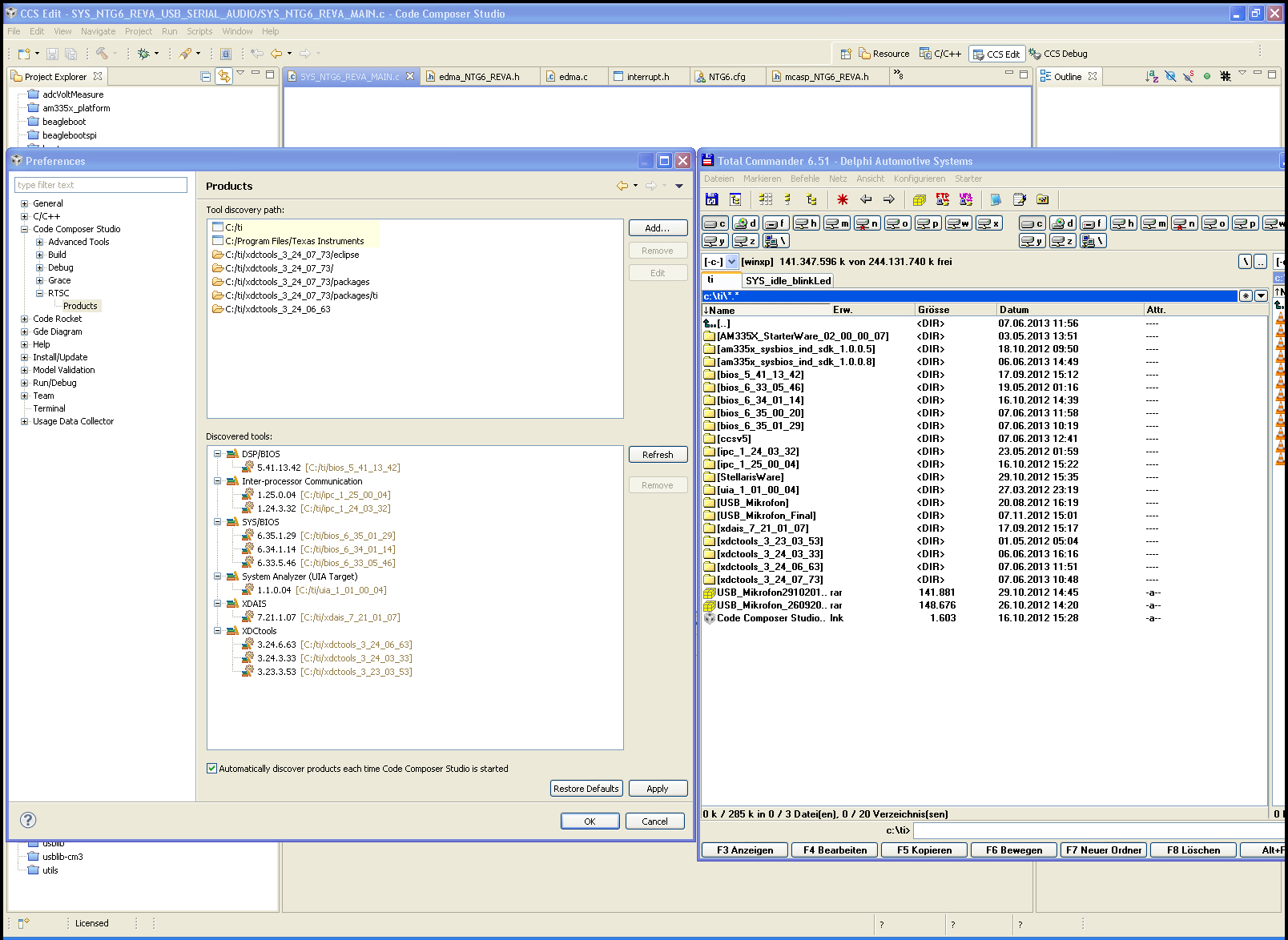The height and width of the screenshot is (940, 1288).
Task: Switch to the edma.c editor tab
Action: tap(573, 77)
